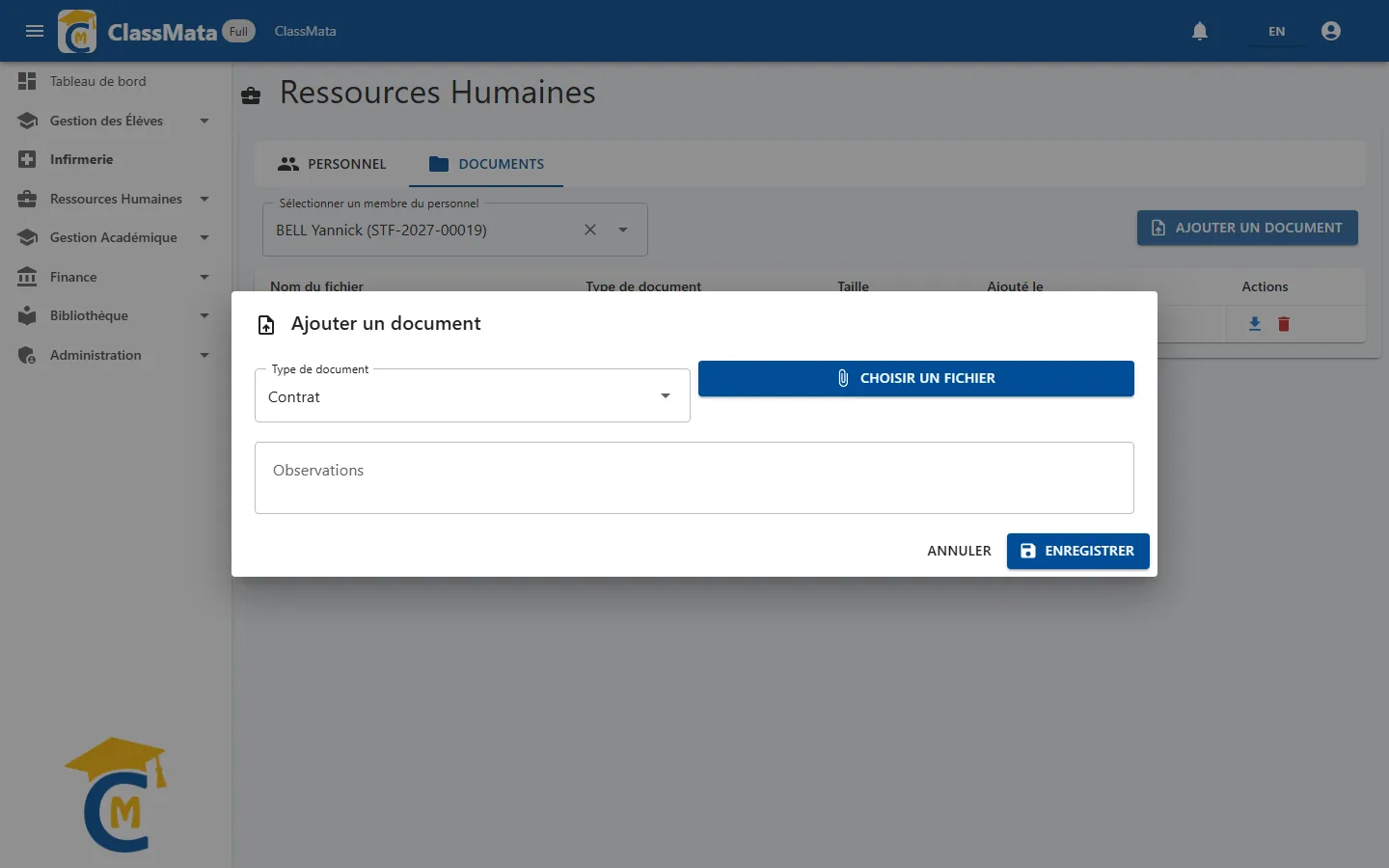Click the Ressources Humaines briefcase title icon

point(251,95)
